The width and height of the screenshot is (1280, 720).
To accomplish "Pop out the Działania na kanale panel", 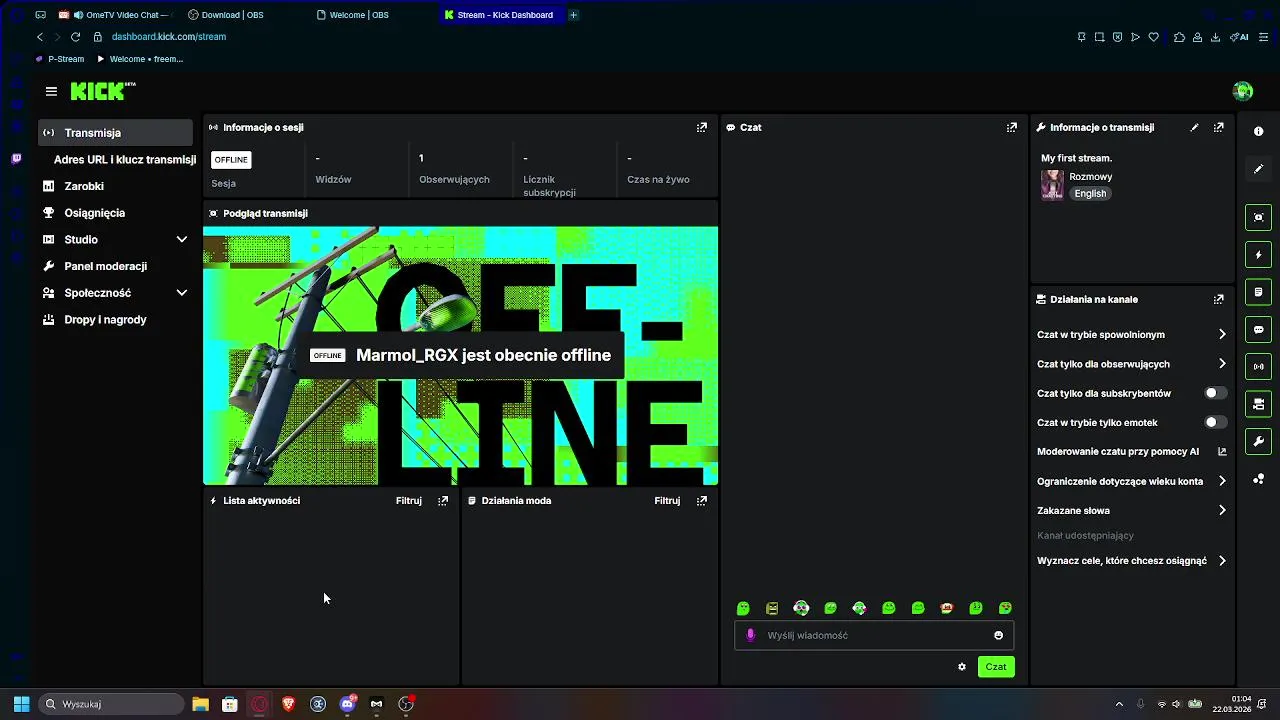I will 1218,299.
